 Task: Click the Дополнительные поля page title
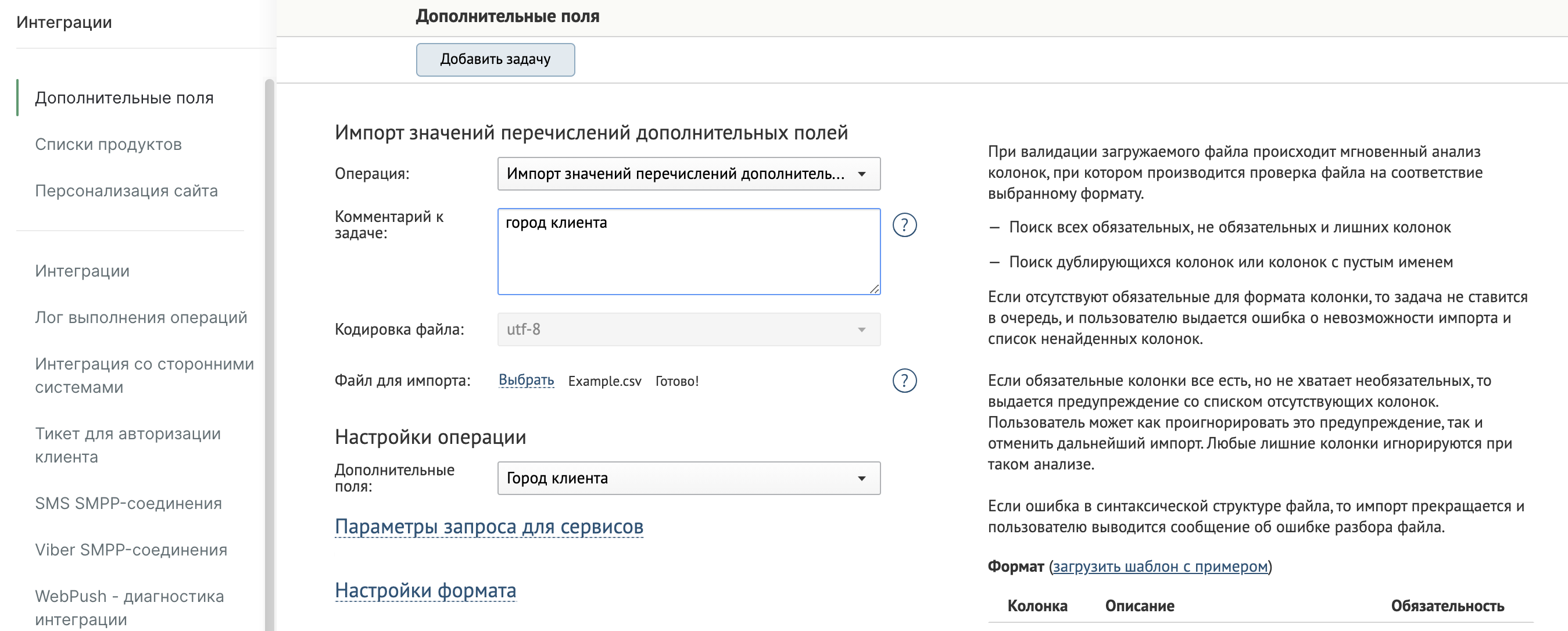(x=507, y=16)
